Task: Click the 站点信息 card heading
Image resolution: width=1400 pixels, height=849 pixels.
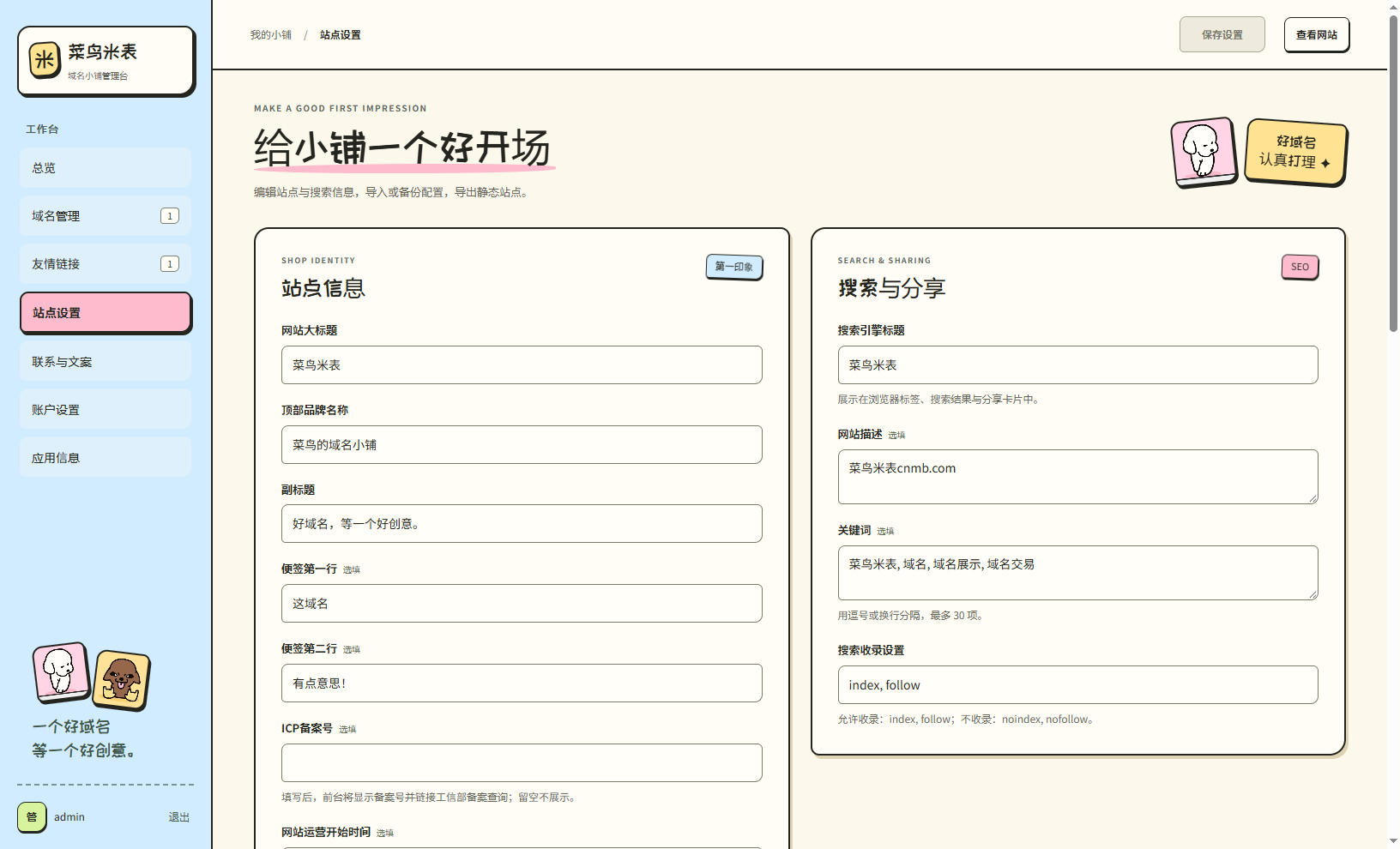Action: pos(323,288)
